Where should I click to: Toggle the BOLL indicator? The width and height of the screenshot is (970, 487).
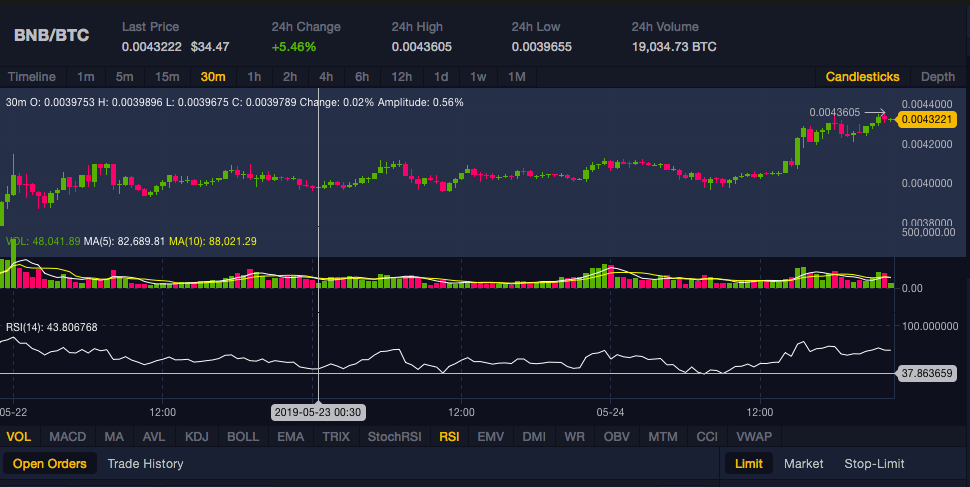coord(243,436)
